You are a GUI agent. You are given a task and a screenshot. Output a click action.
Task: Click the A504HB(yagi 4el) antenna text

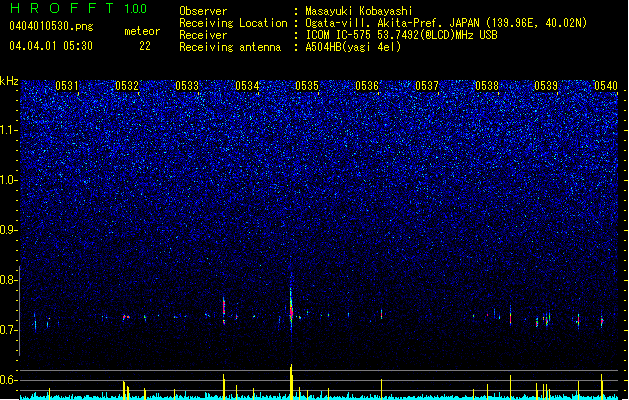(353, 47)
